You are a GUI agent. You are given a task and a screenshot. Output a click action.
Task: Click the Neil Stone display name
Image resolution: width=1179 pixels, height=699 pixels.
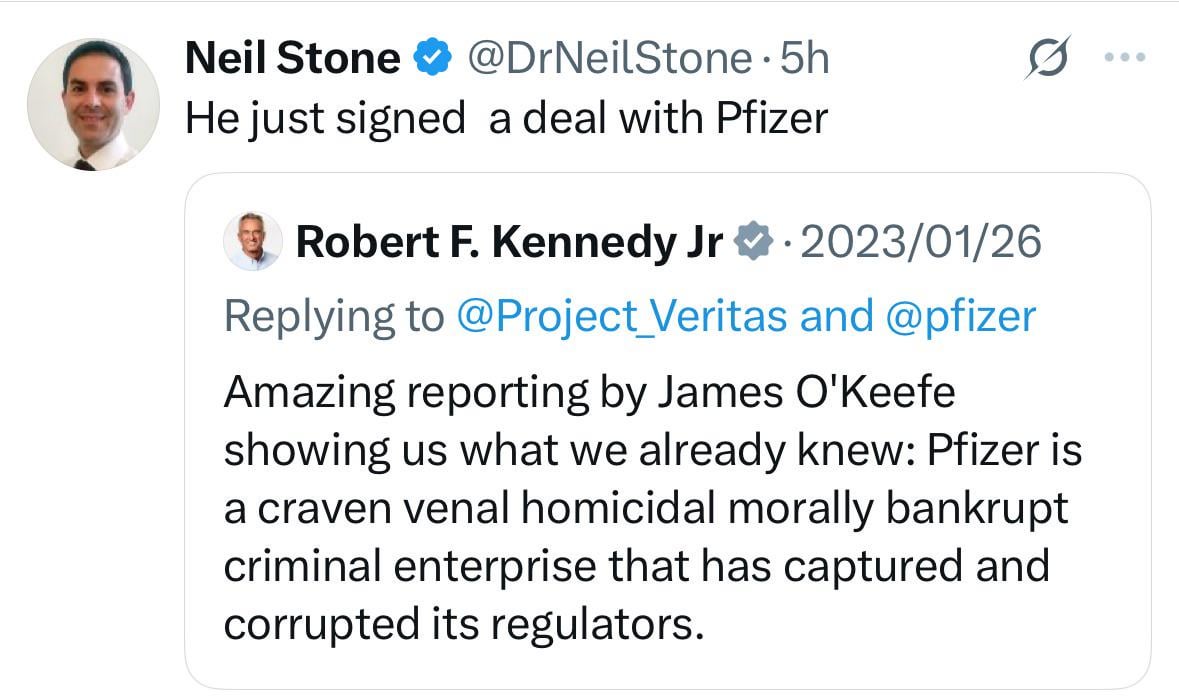pos(292,60)
